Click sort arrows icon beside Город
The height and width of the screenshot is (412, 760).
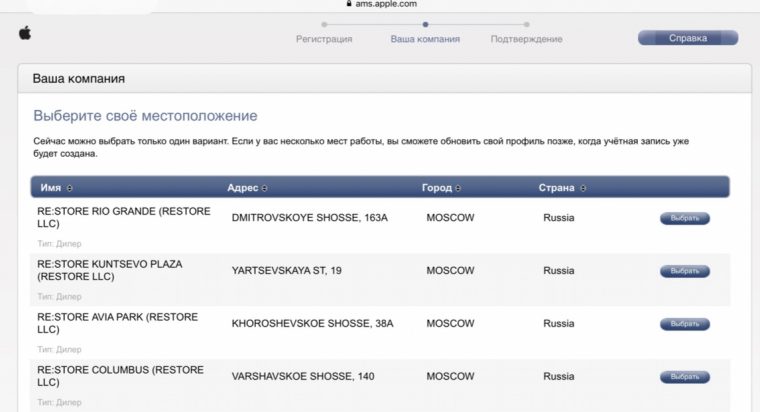coord(460,188)
